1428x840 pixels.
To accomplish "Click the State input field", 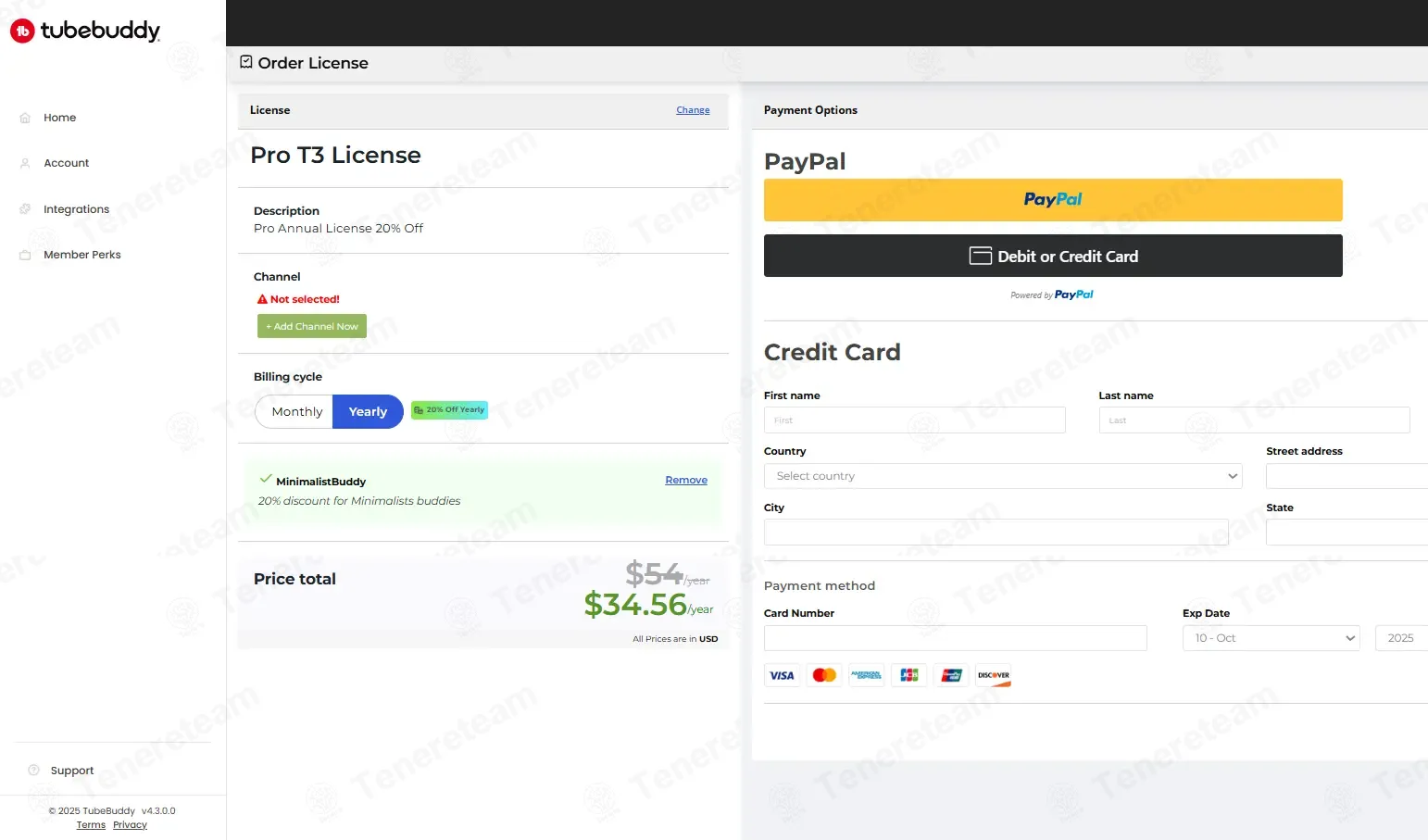I will [x=1347, y=533].
